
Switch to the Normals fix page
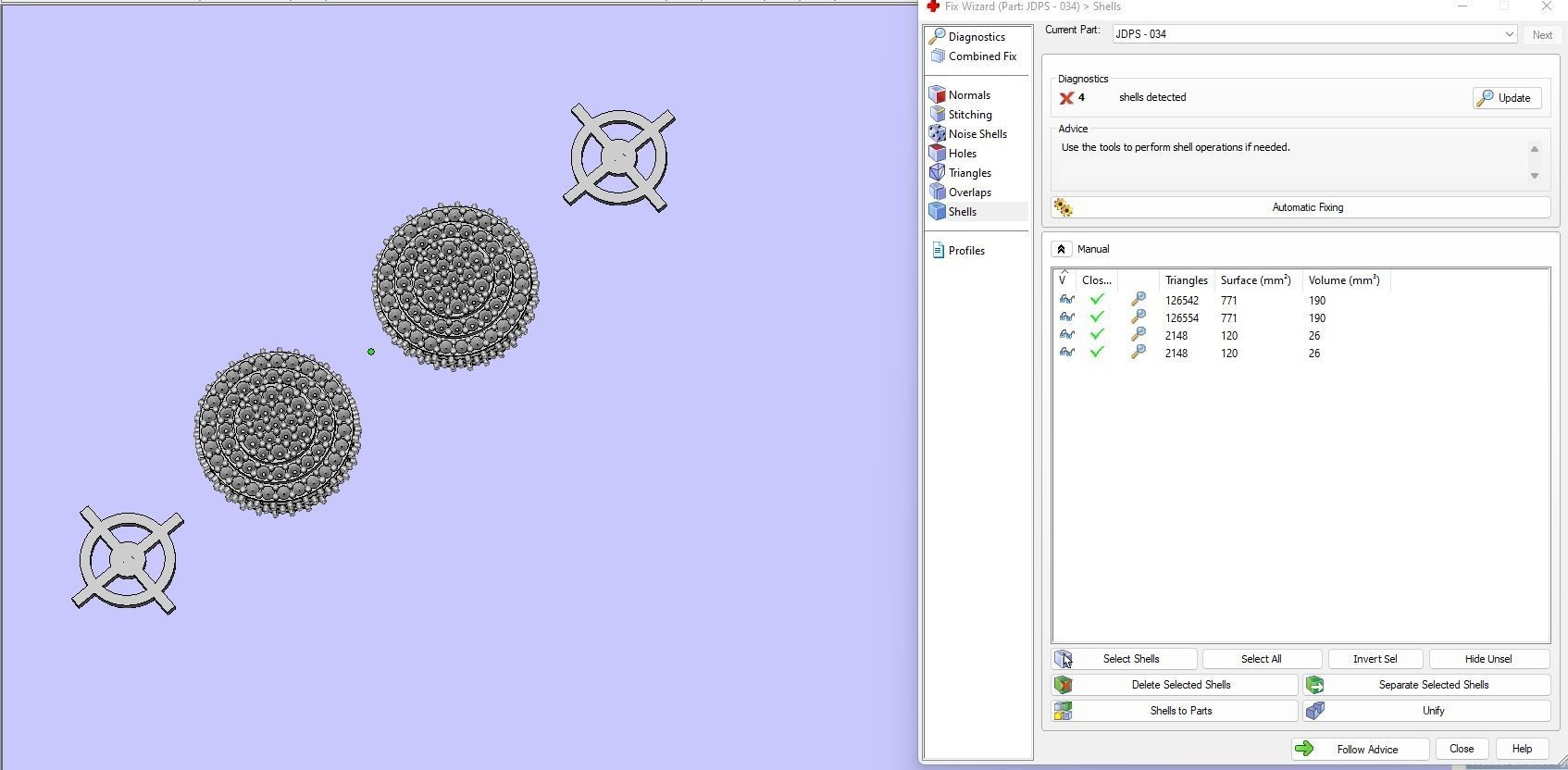(x=968, y=95)
